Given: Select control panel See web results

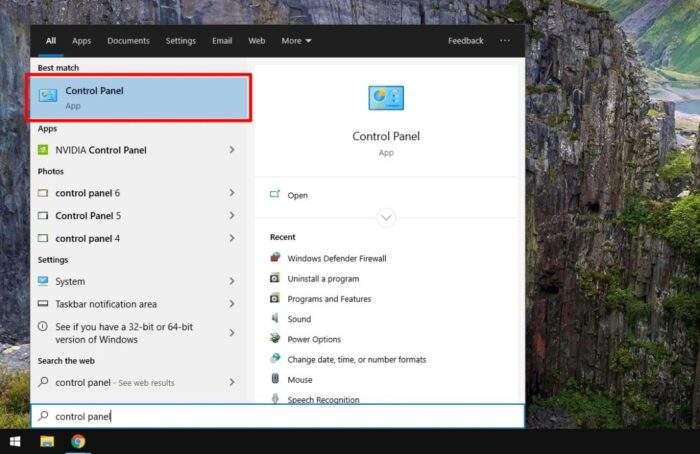Looking at the screenshot, I should 138,382.
